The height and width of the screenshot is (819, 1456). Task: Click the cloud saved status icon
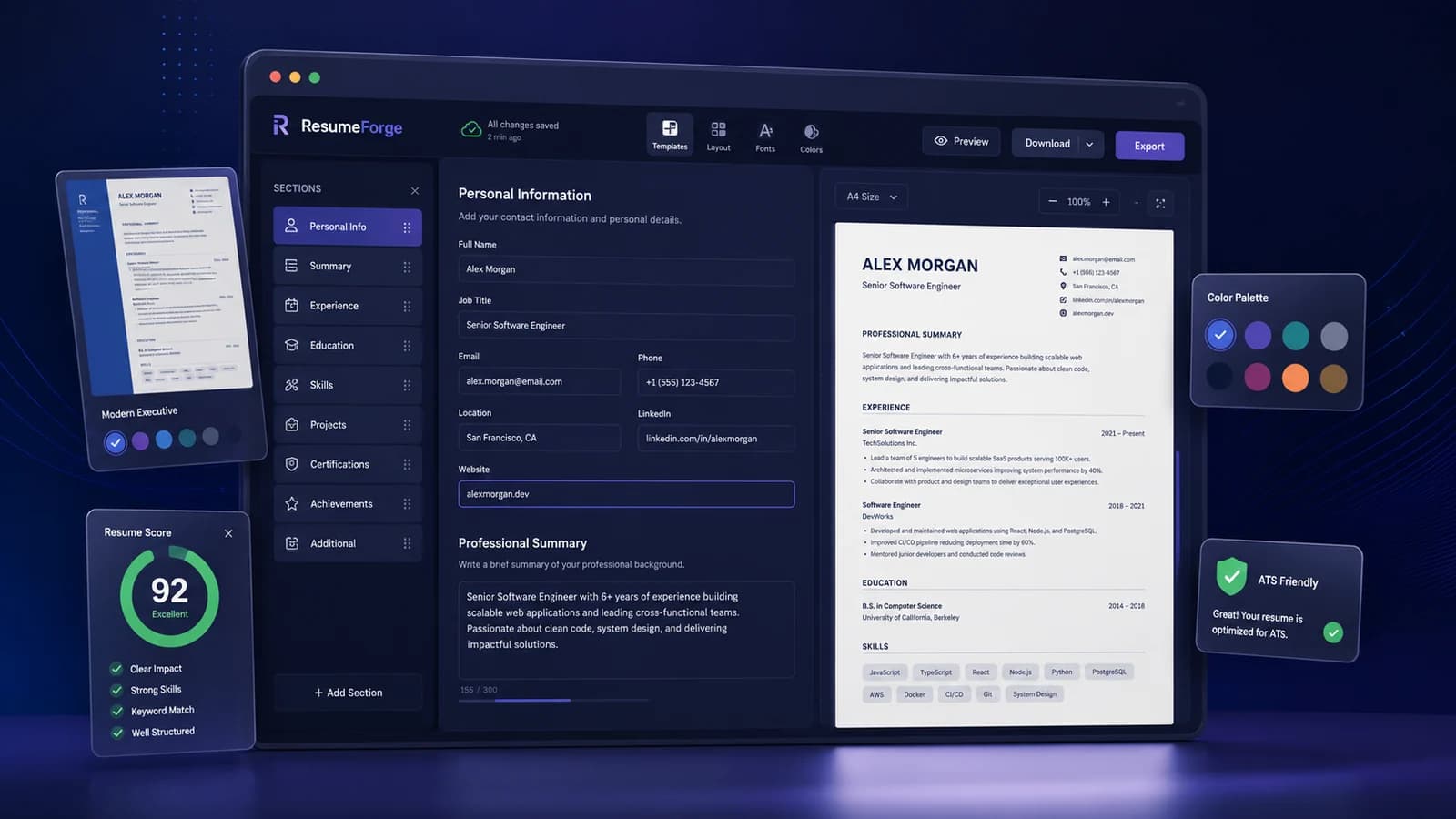[471, 129]
